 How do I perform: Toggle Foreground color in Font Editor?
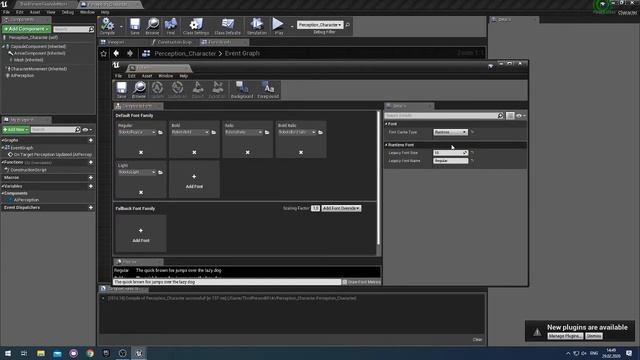(x=268, y=90)
